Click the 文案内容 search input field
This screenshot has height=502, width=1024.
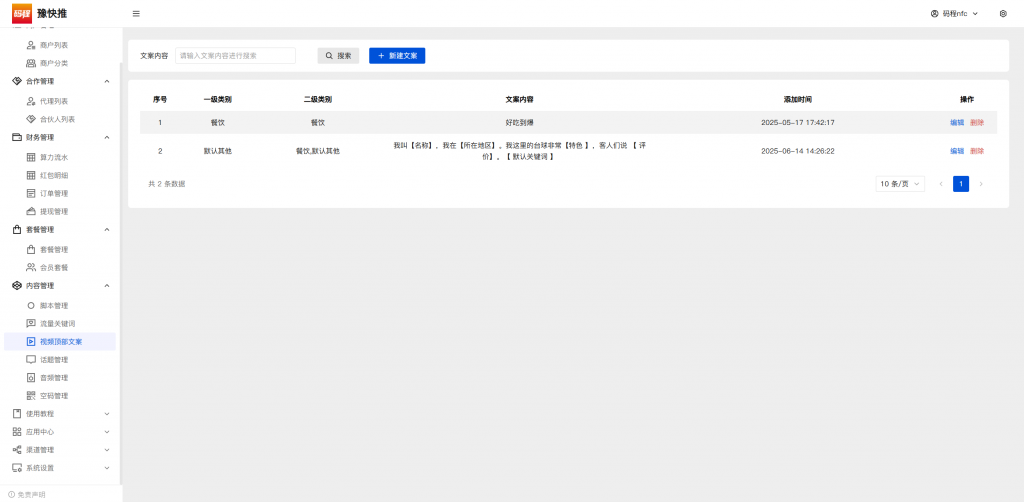coord(235,56)
